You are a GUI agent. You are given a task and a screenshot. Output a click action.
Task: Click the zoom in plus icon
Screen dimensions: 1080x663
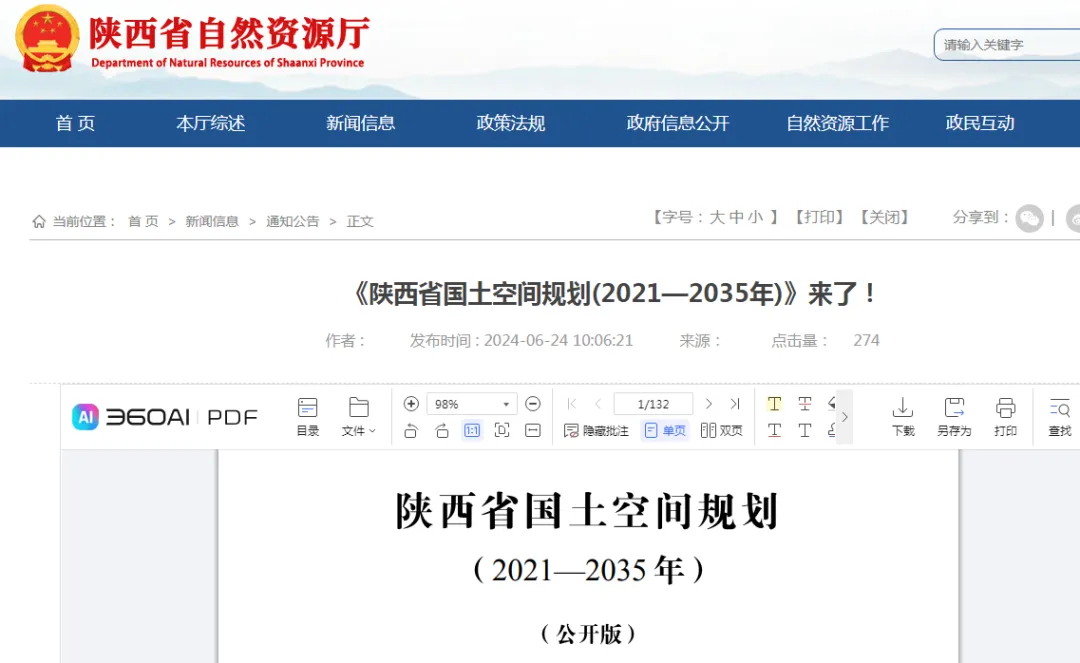tap(411, 403)
